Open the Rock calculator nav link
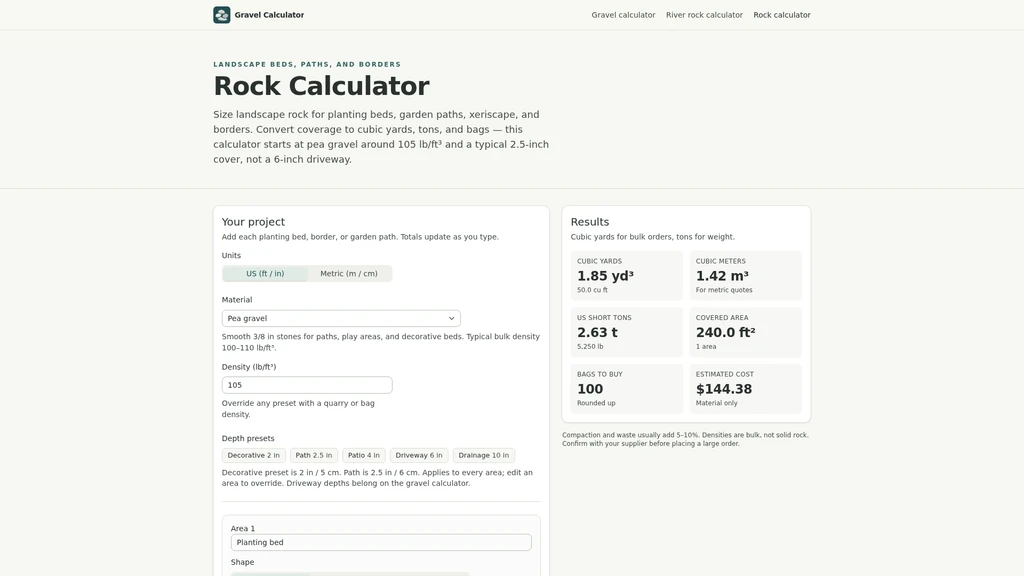The width and height of the screenshot is (1024, 576). tap(782, 15)
